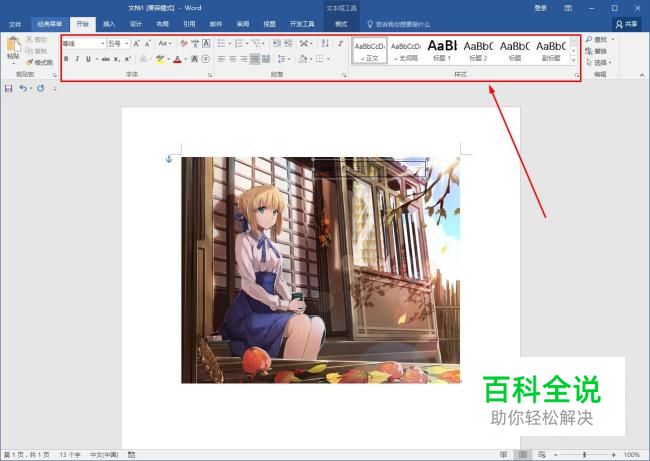Viewport: 650px width, 461px height.
Task: Click the bullet list icon
Action: pyautogui.click(x=221, y=43)
